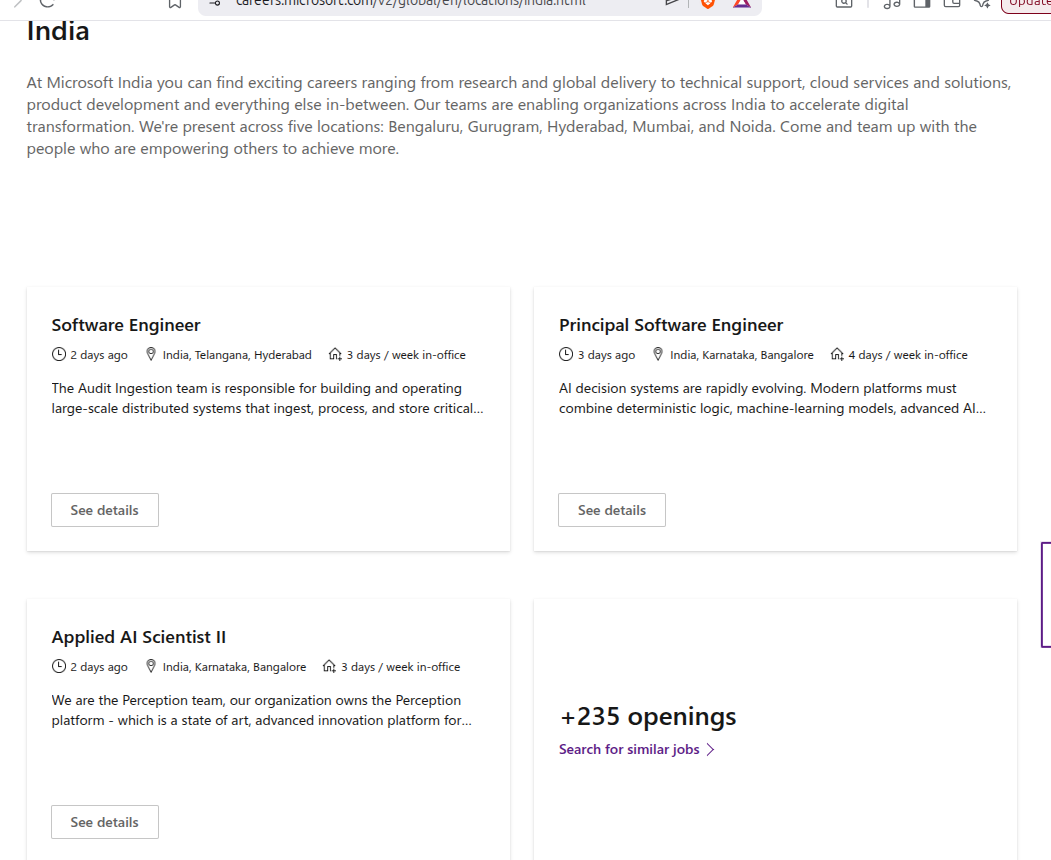1051x860 pixels.
Task: Focus the browser address bar URL
Action: coord(411,3)
